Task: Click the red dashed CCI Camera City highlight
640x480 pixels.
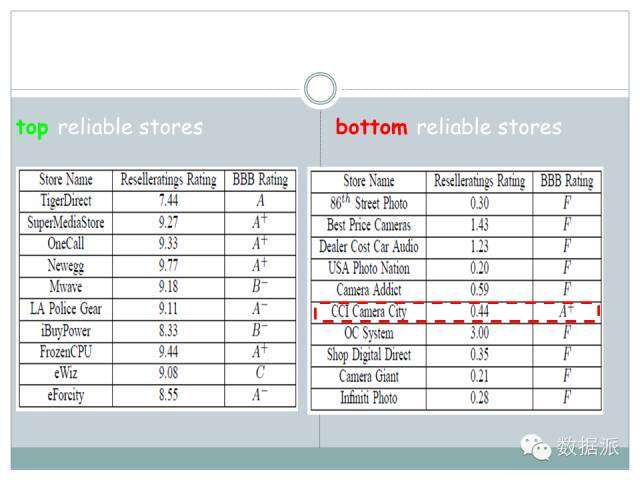Action: coord(456,312)
